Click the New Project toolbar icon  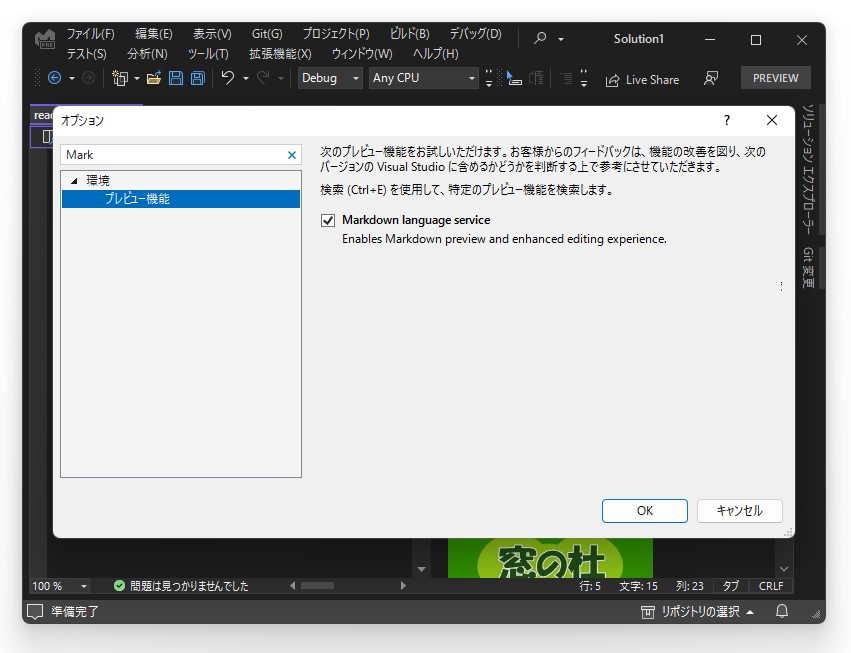click(x=119, y=78)
